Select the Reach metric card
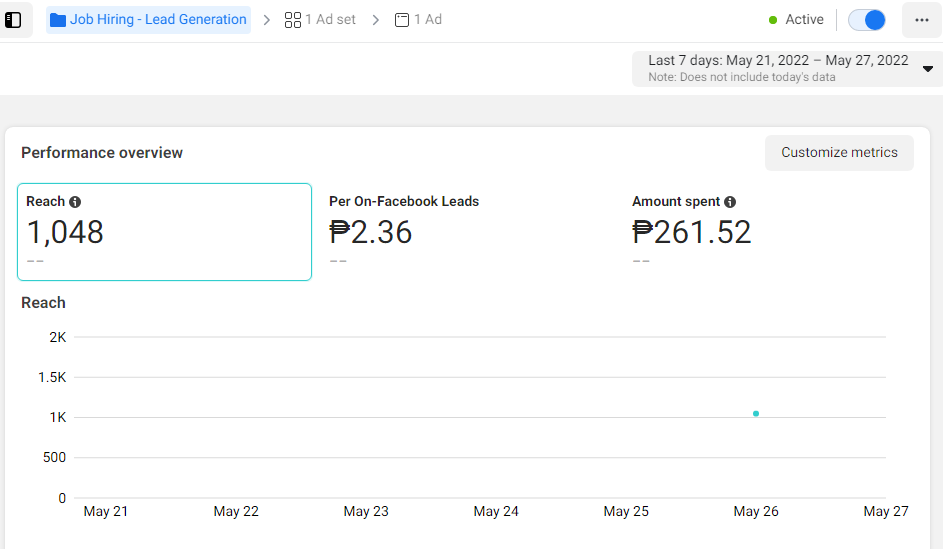The height and width of the screenshot is (549, 943). pos(164,231)
